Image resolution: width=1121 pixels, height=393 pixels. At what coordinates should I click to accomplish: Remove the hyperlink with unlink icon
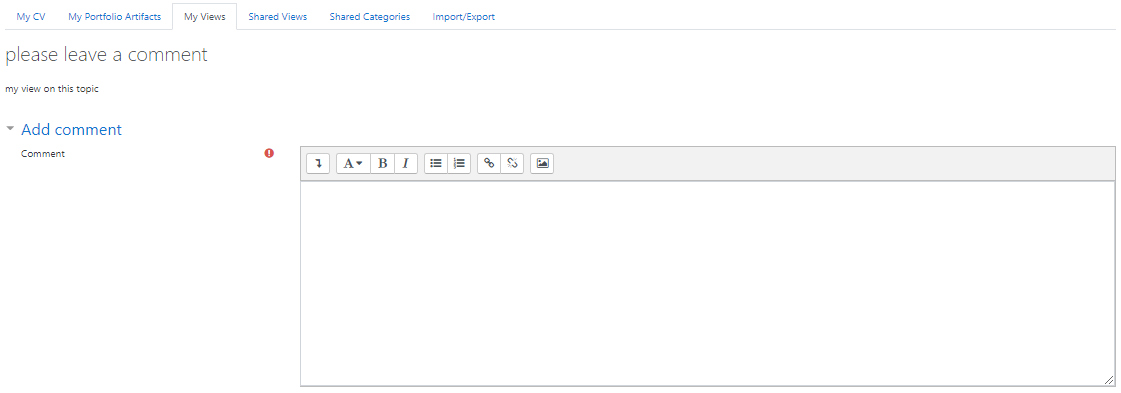[x=512, y=164]
